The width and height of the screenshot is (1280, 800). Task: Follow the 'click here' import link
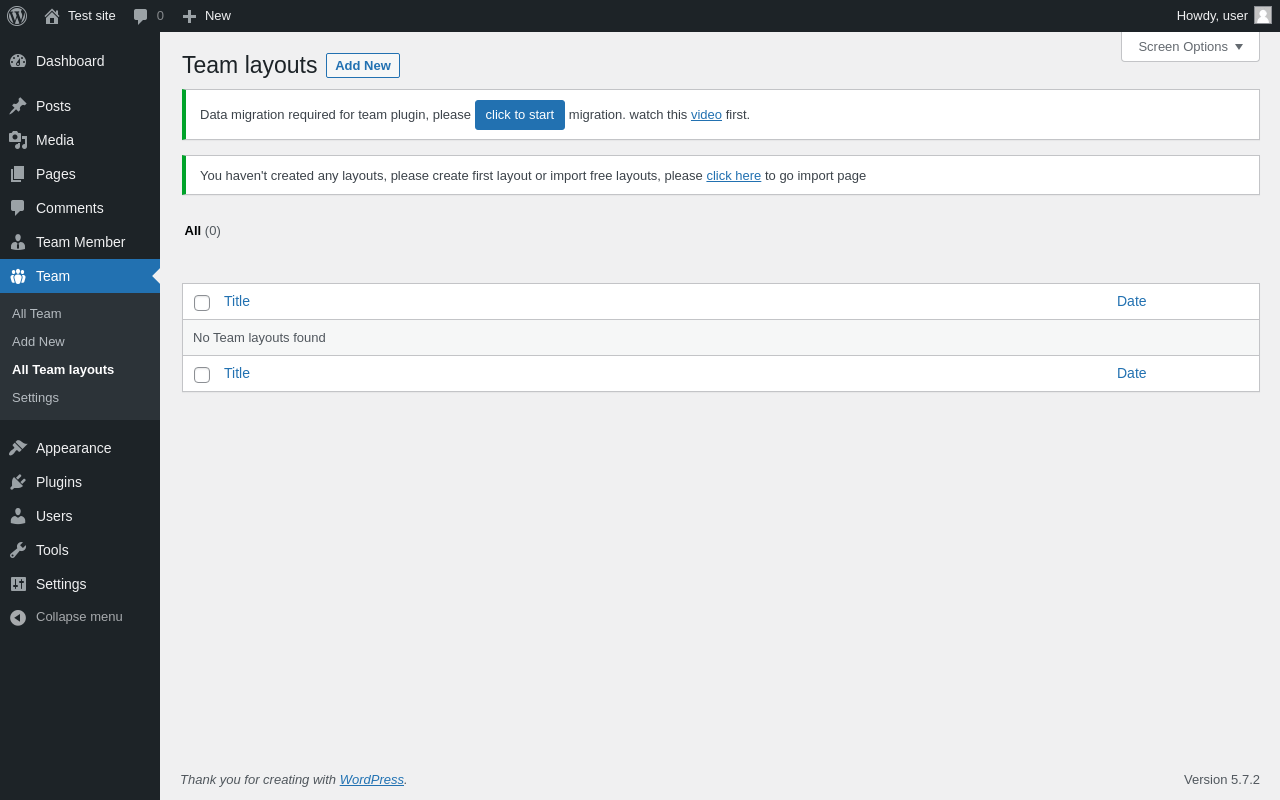point(734,176)
